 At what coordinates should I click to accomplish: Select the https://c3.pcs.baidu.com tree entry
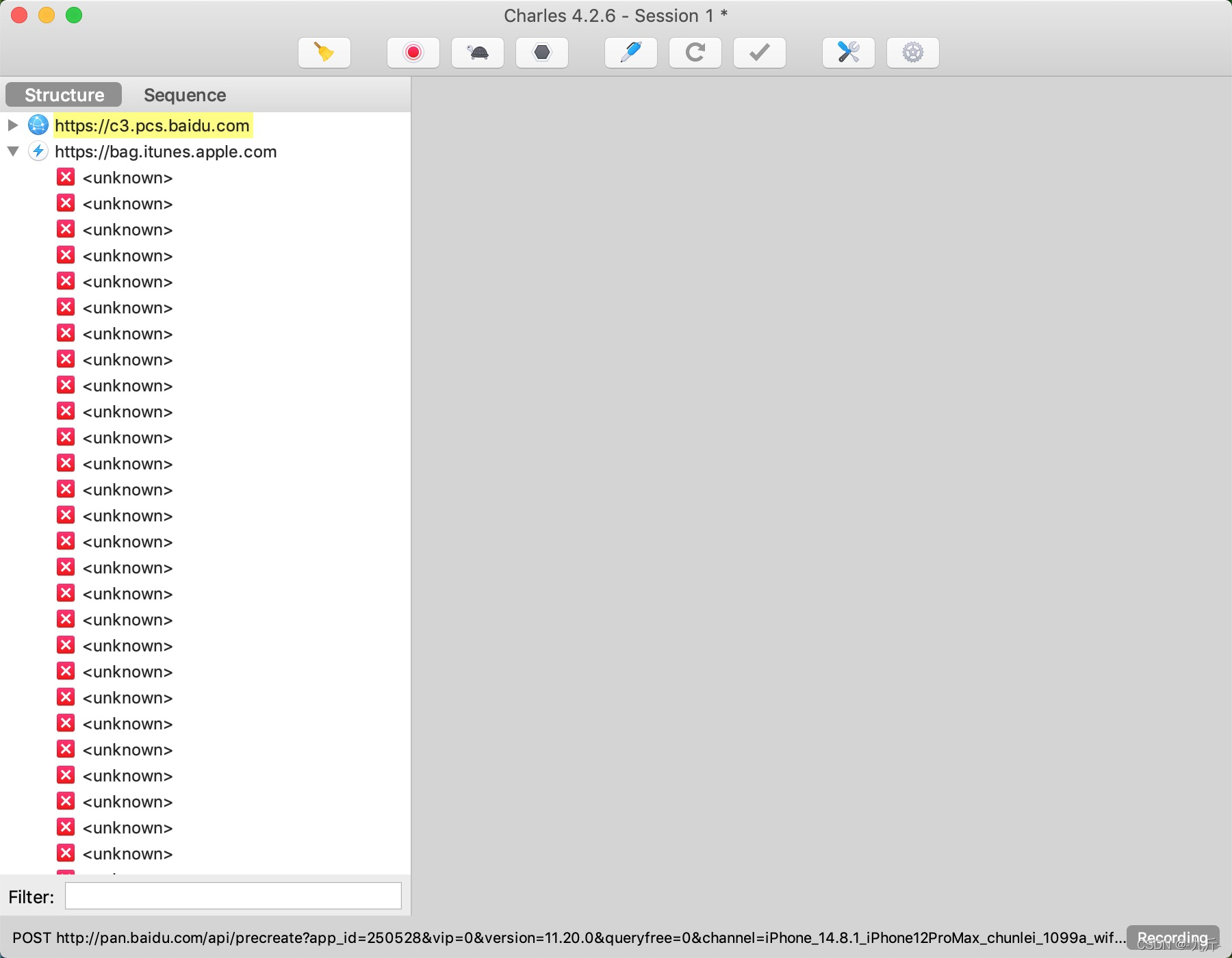152,125
